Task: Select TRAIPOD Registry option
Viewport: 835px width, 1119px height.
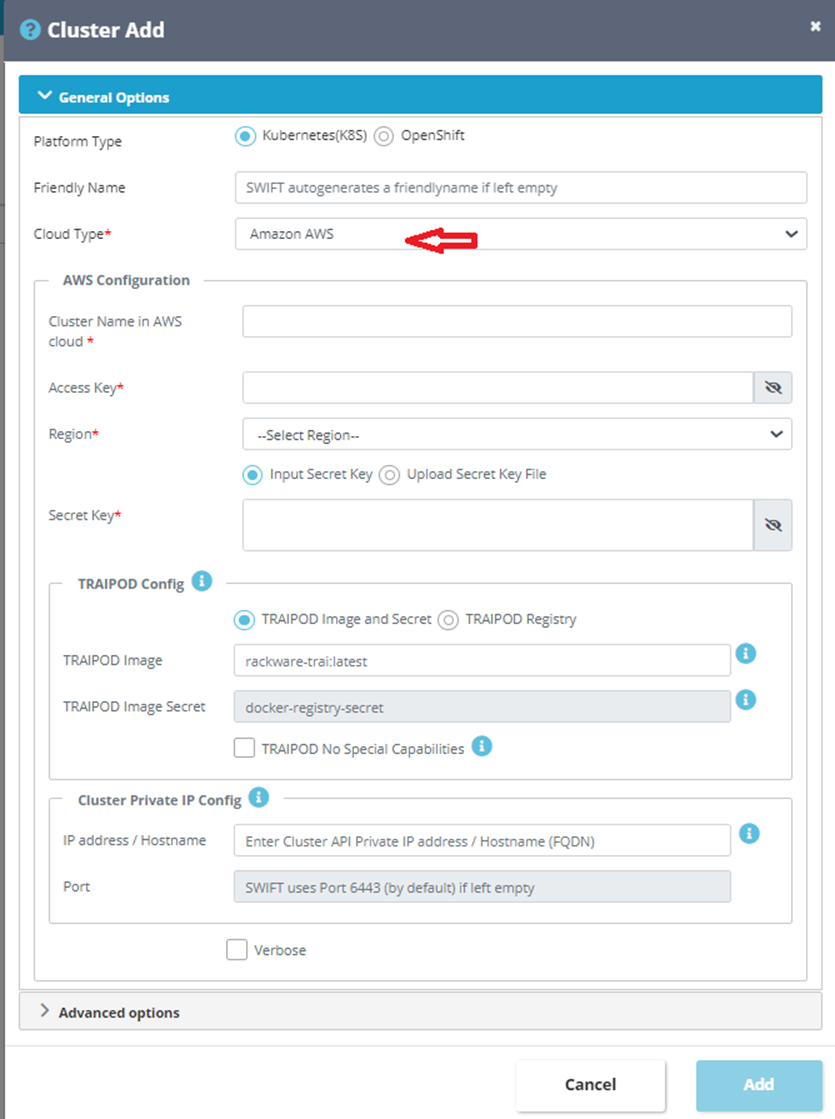Action: tap(448, 619)
